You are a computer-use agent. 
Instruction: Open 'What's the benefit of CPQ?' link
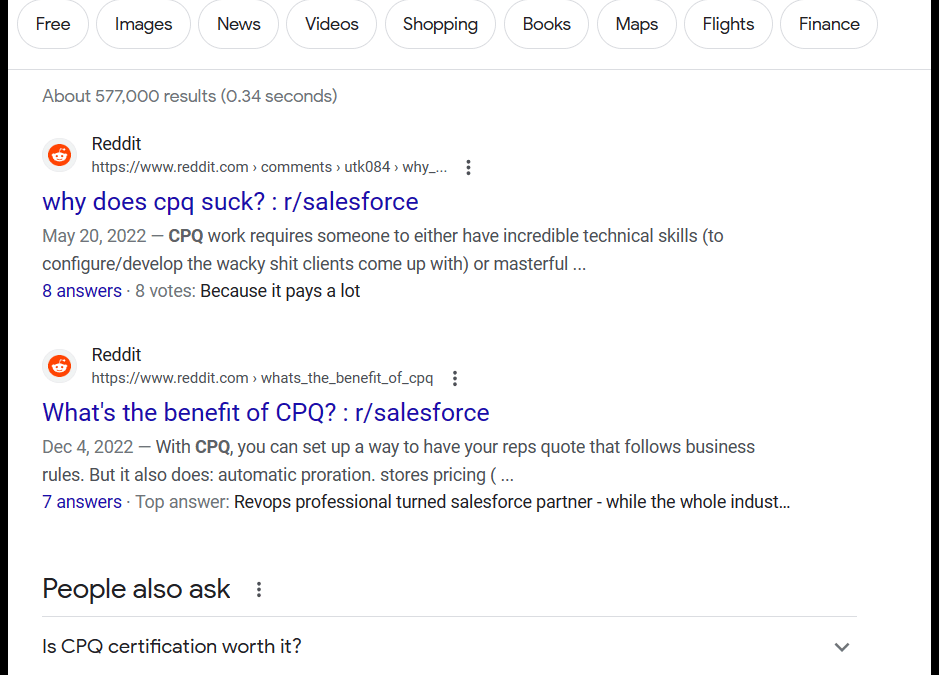click(x=265, y=413)
